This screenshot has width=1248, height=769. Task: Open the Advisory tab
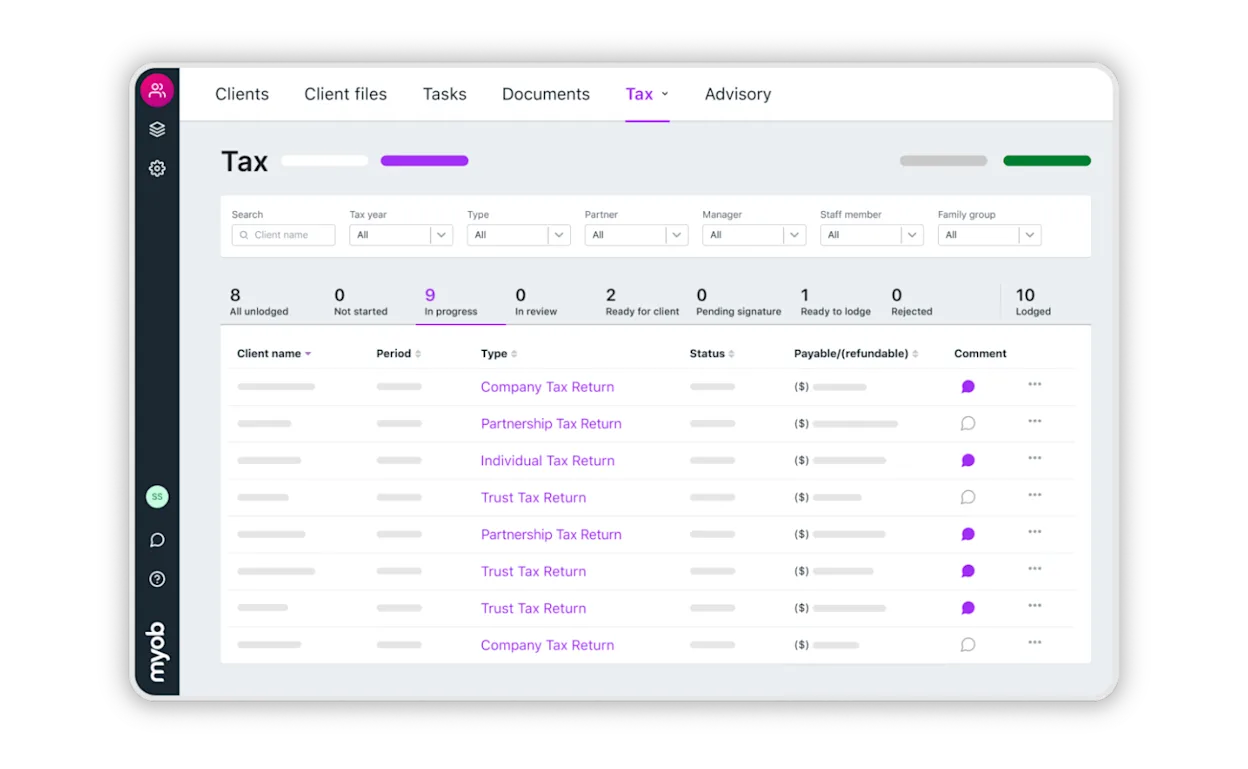click(738, 94)
